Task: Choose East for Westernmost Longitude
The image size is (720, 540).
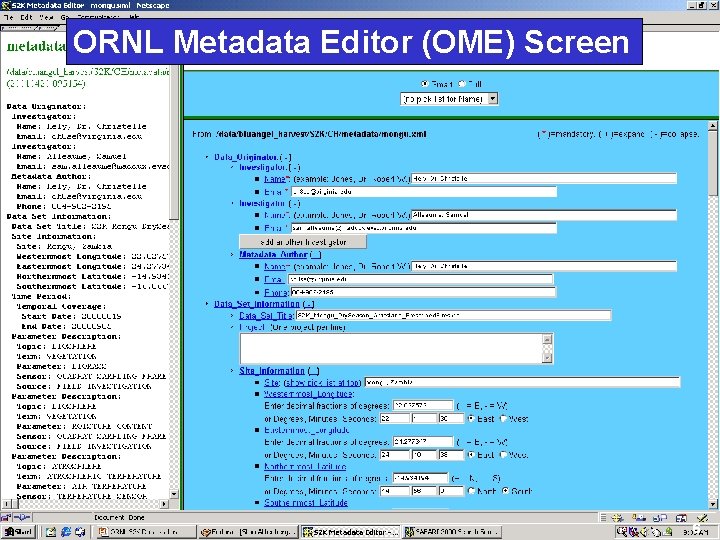Action: (471, 419)
